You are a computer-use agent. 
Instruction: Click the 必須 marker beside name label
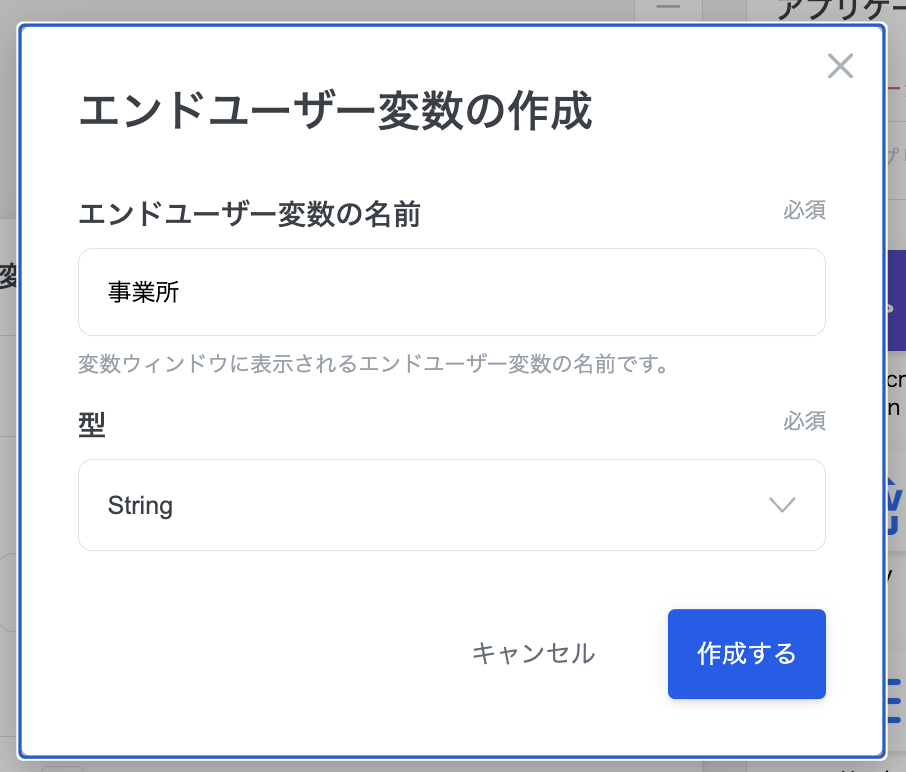tap(804, 211)
